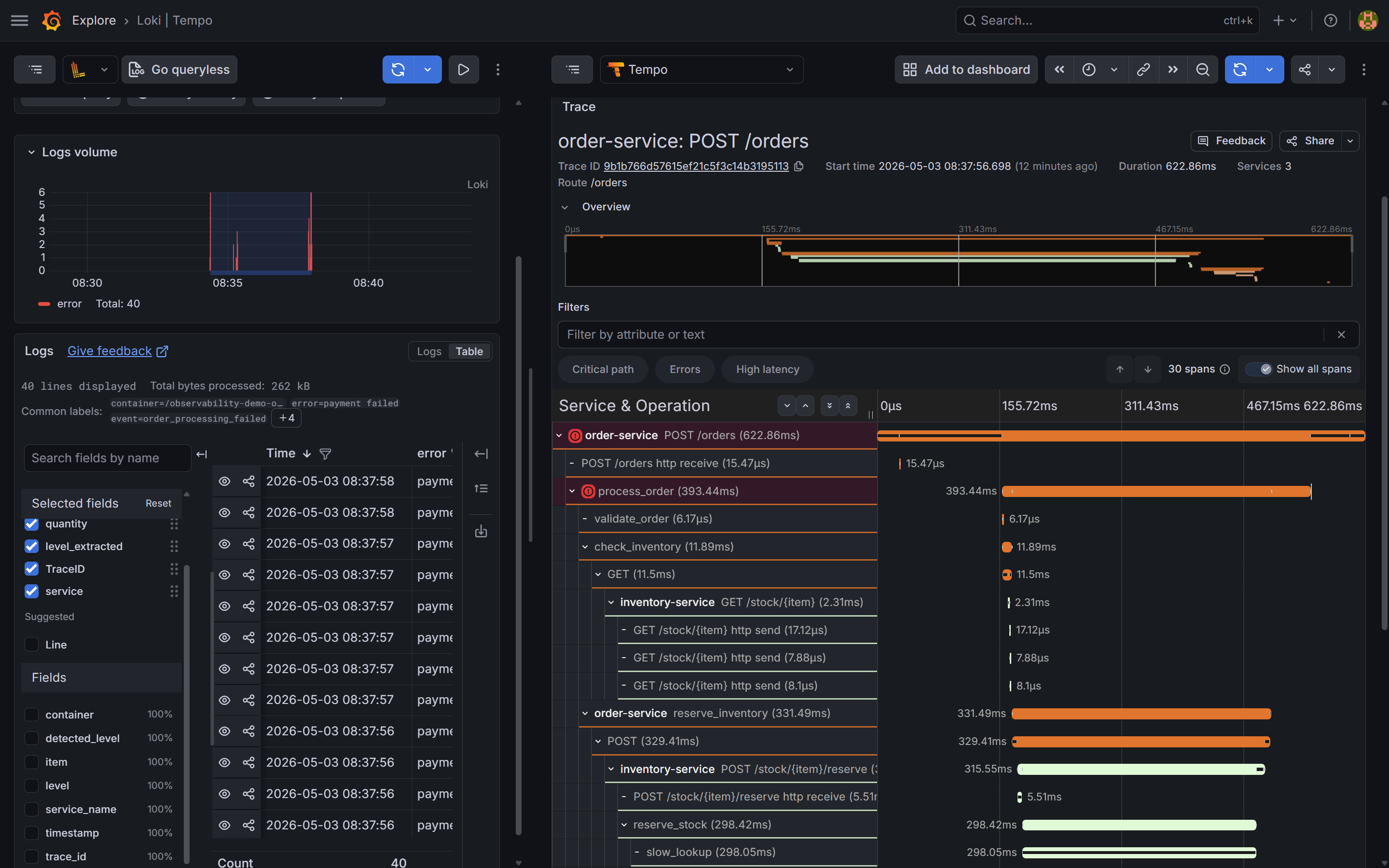This screenshot has height=868, width=1389.
Task: Copy shortened link in Tempo pane
Action: [1143, 69]
